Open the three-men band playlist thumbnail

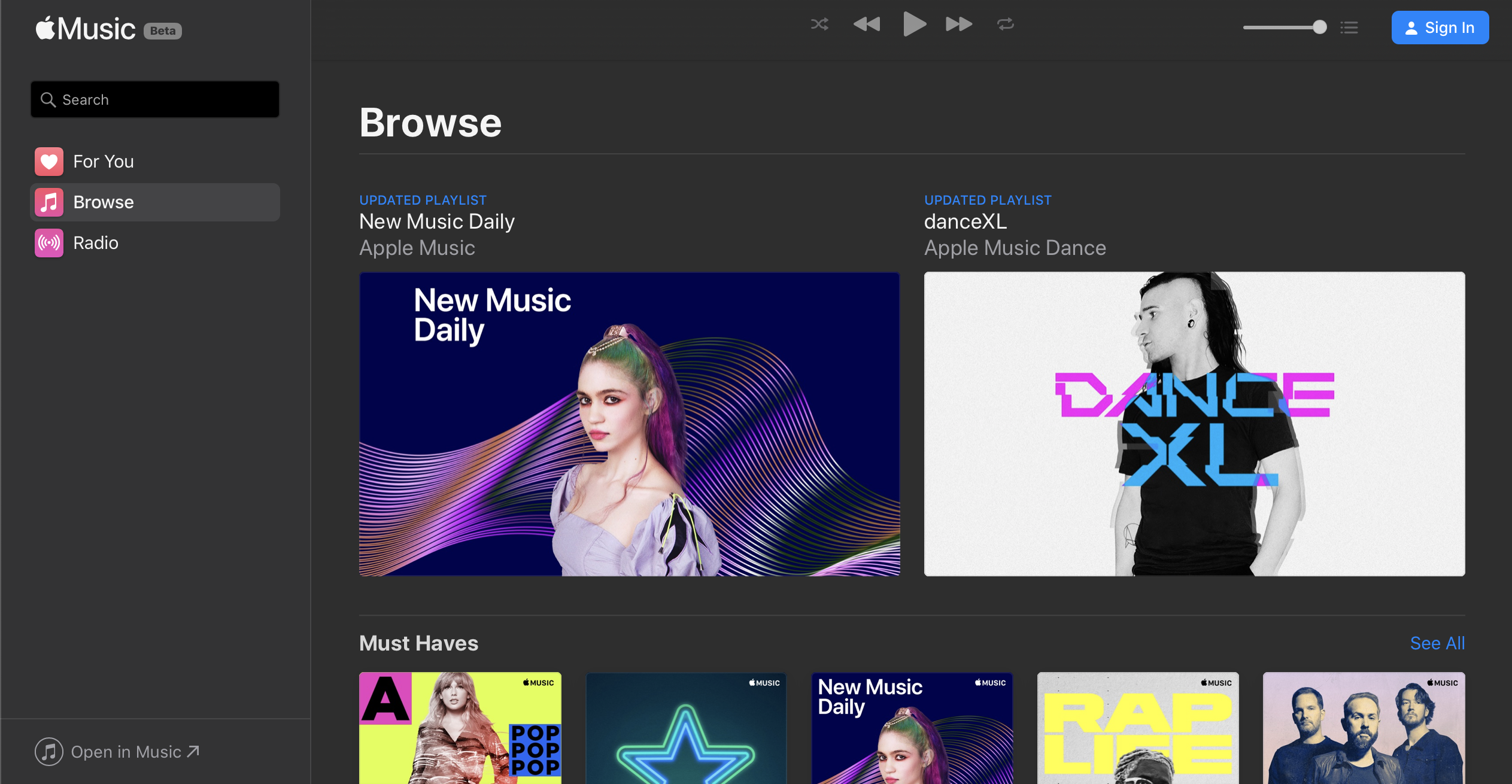pyautogui.click(x=1364, y=728)
